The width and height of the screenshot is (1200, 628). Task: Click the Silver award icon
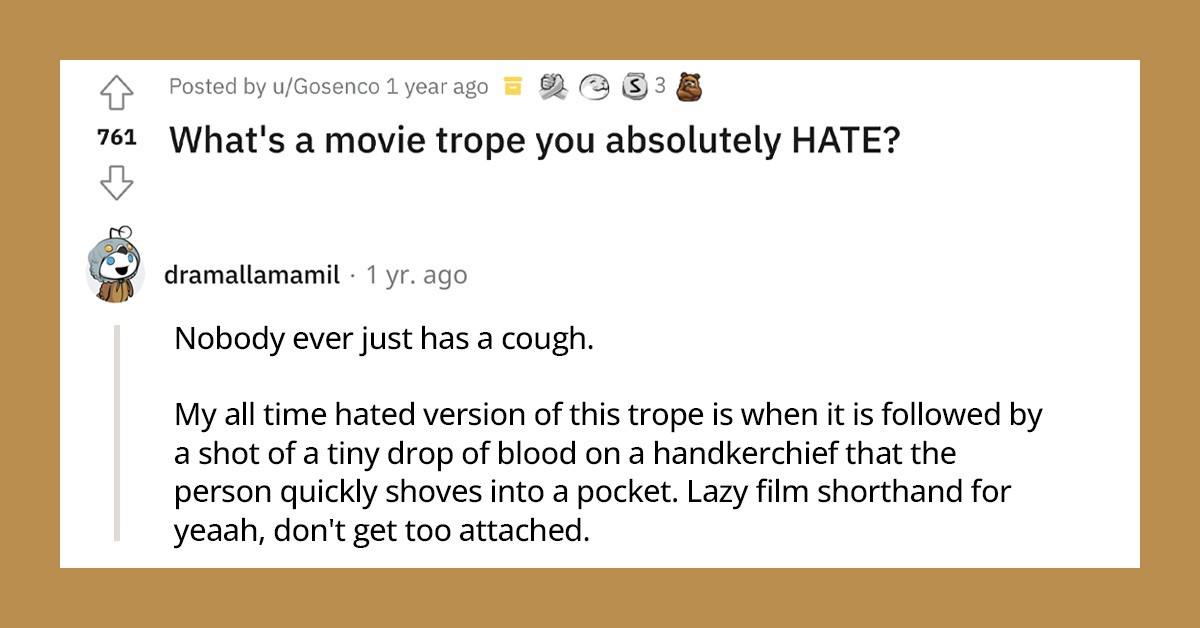coord(635,87)
